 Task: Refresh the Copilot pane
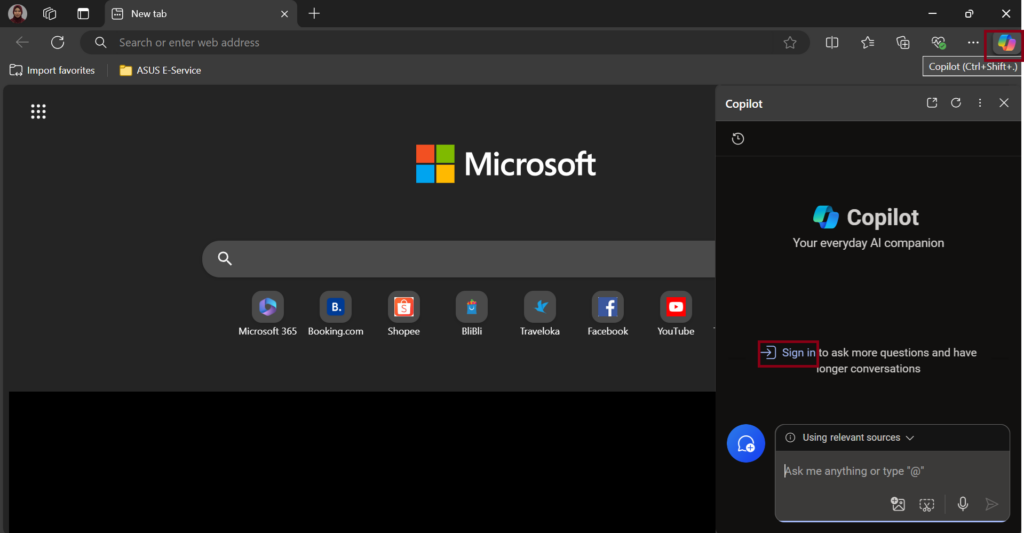coord(956,103)
